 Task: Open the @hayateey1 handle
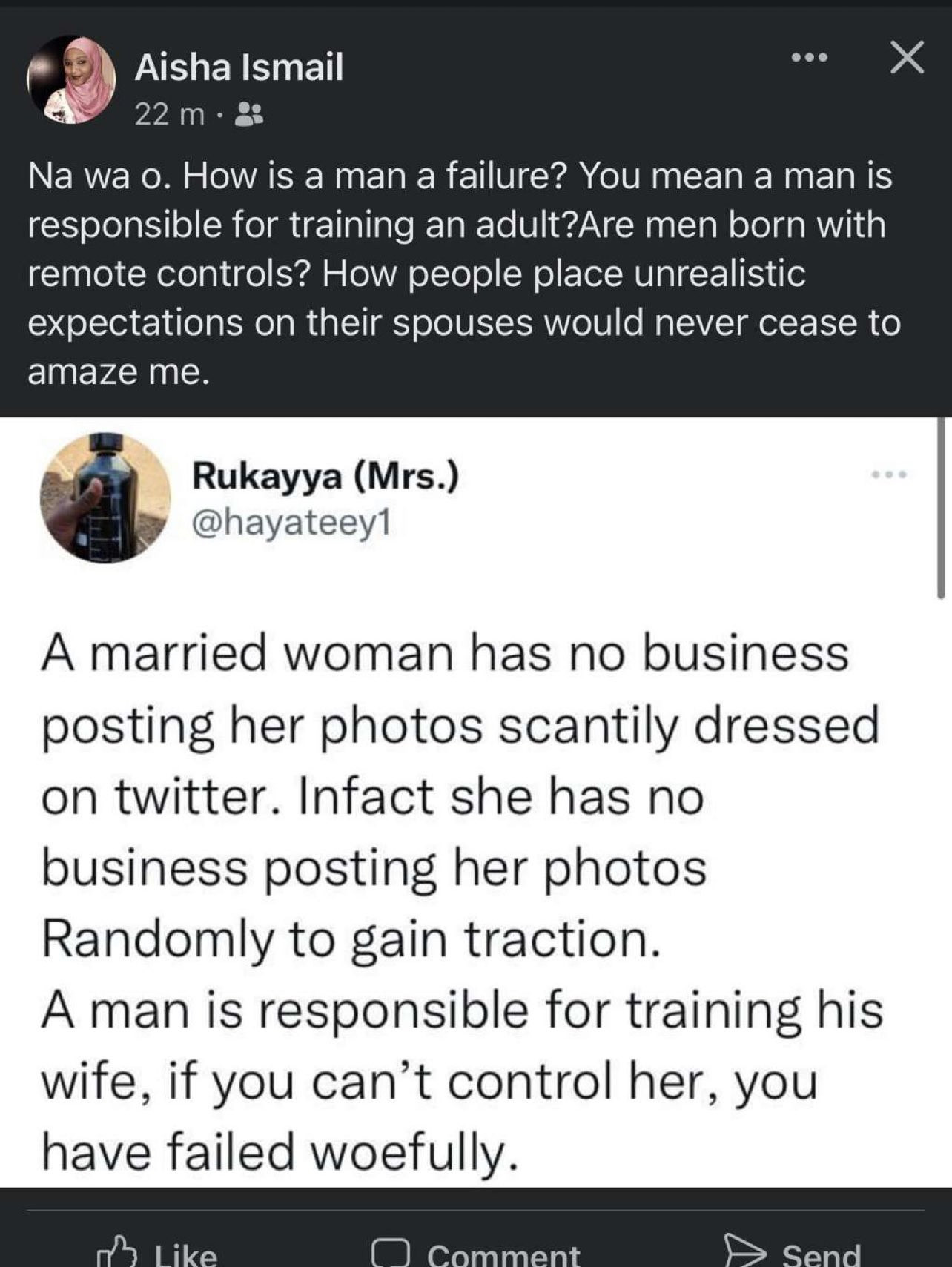pos(291,523)
